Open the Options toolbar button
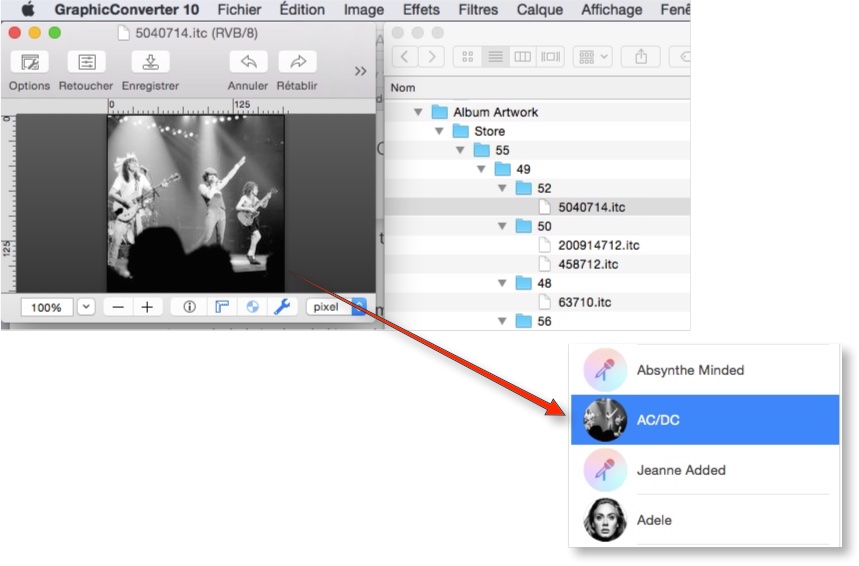This screenshot has width=859, height=566. [x=30, y=62]
